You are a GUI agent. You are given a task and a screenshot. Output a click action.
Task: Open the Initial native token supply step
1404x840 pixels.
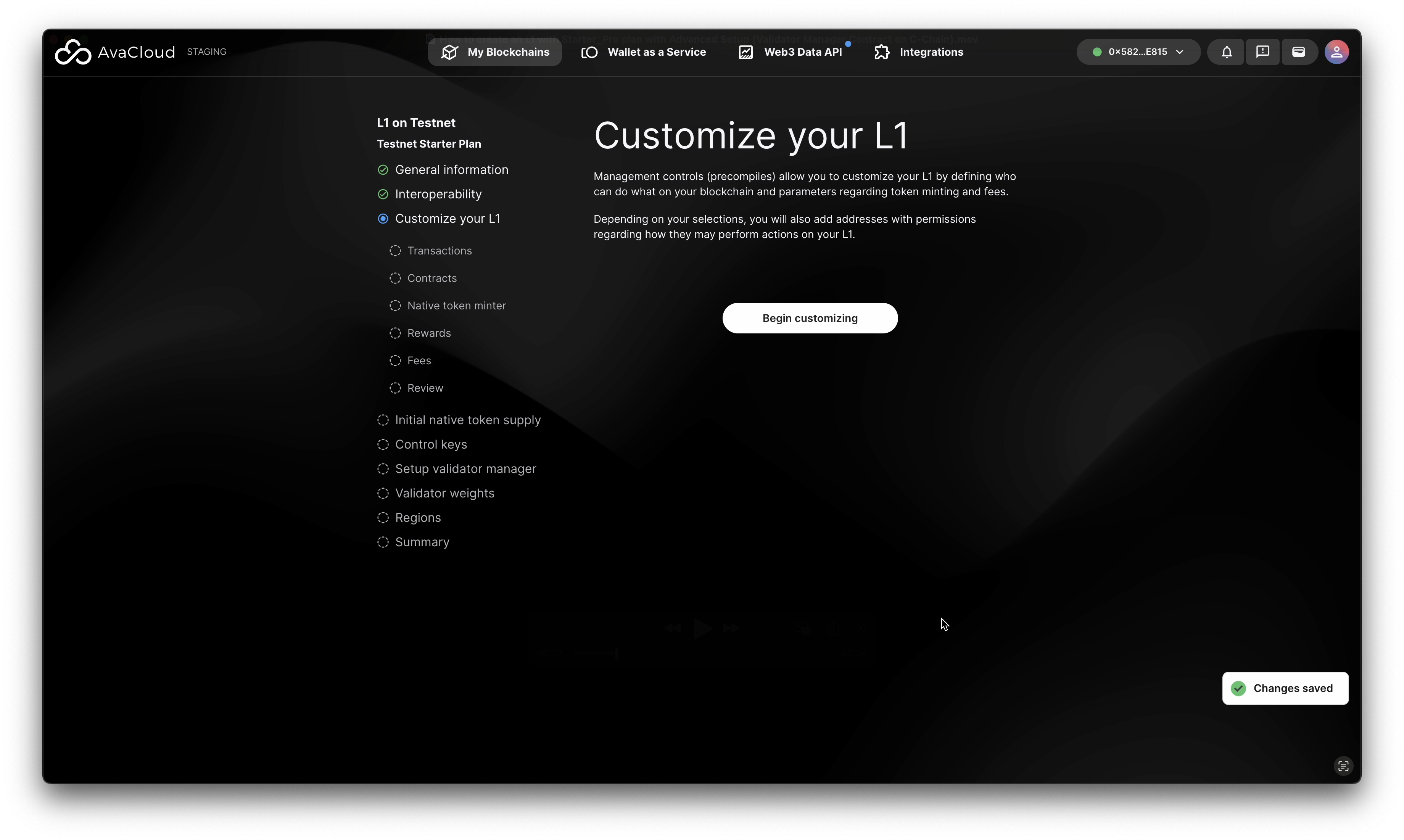pyautogui.click(x=467, y=420)
